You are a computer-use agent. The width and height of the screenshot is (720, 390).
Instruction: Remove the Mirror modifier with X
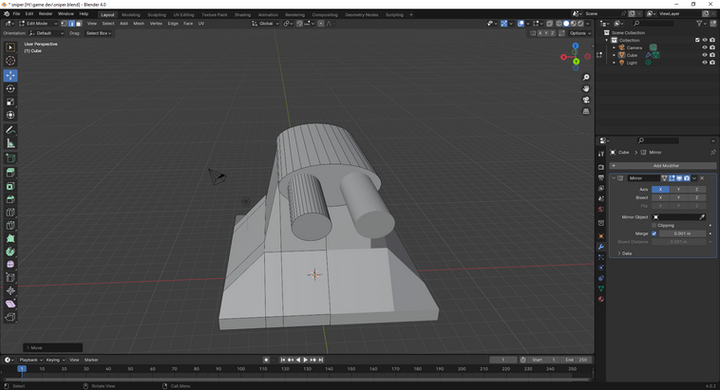click(x=702, y=178)
